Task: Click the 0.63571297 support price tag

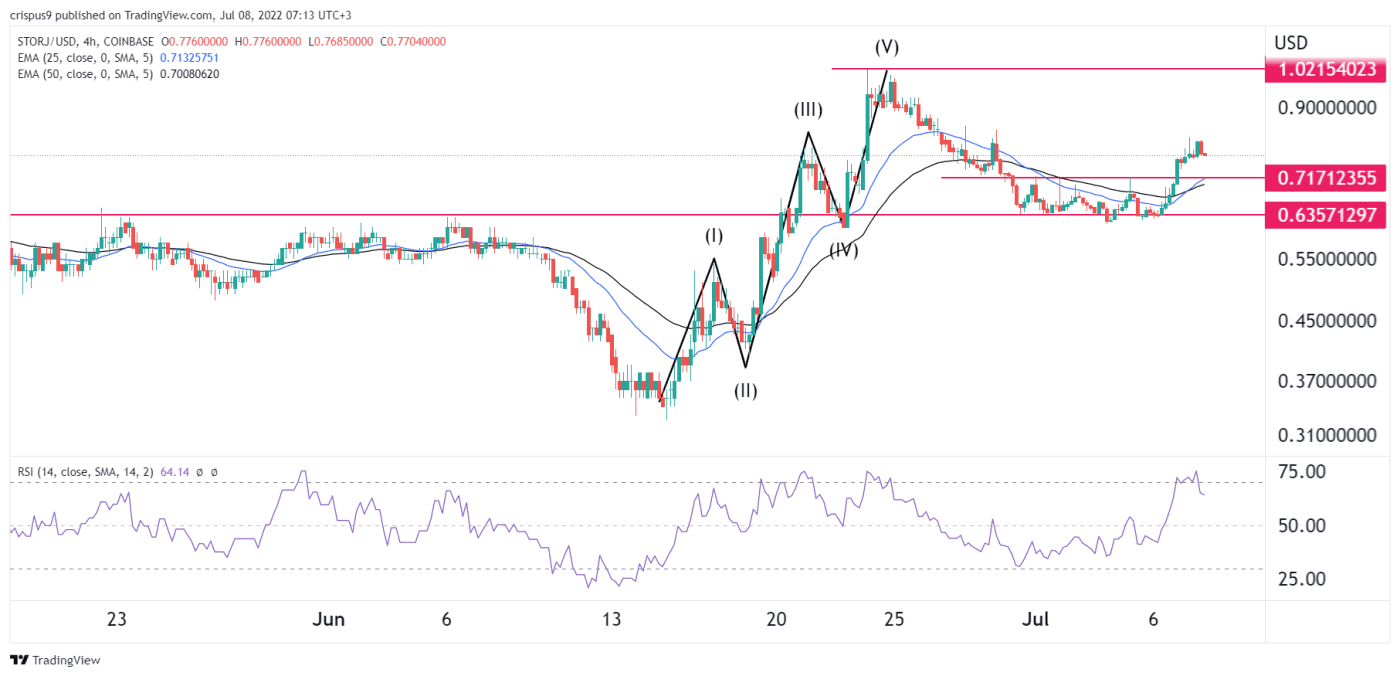Action: 1326,215
